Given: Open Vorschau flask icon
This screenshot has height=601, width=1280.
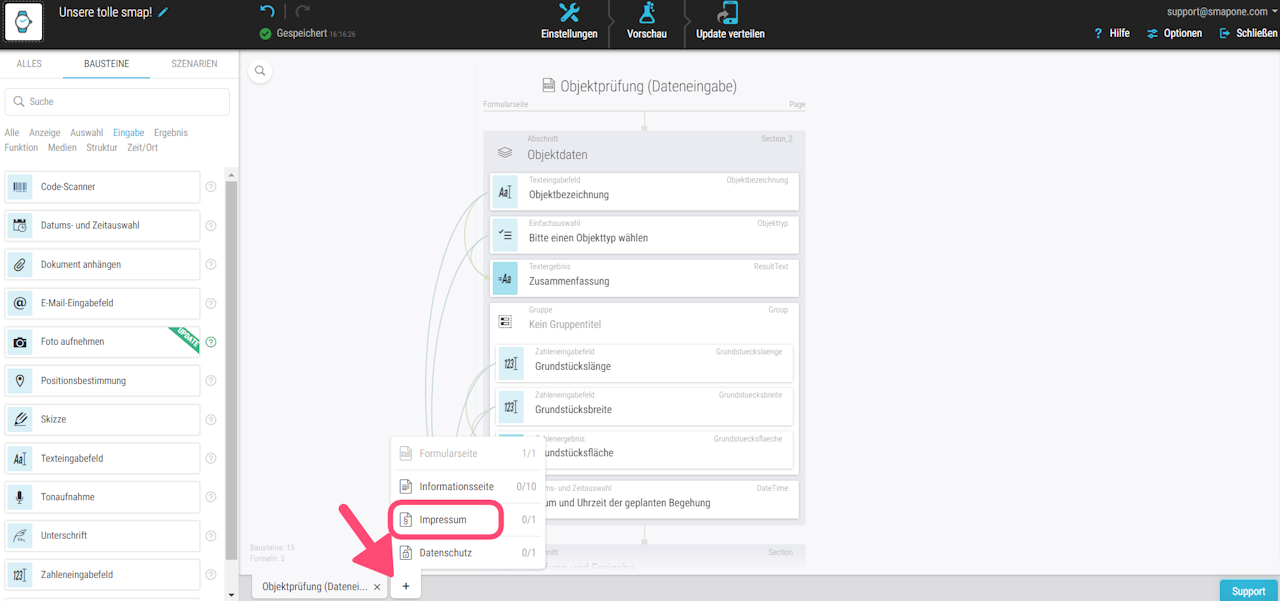Looking at the screenshot, I should (647, 13).
